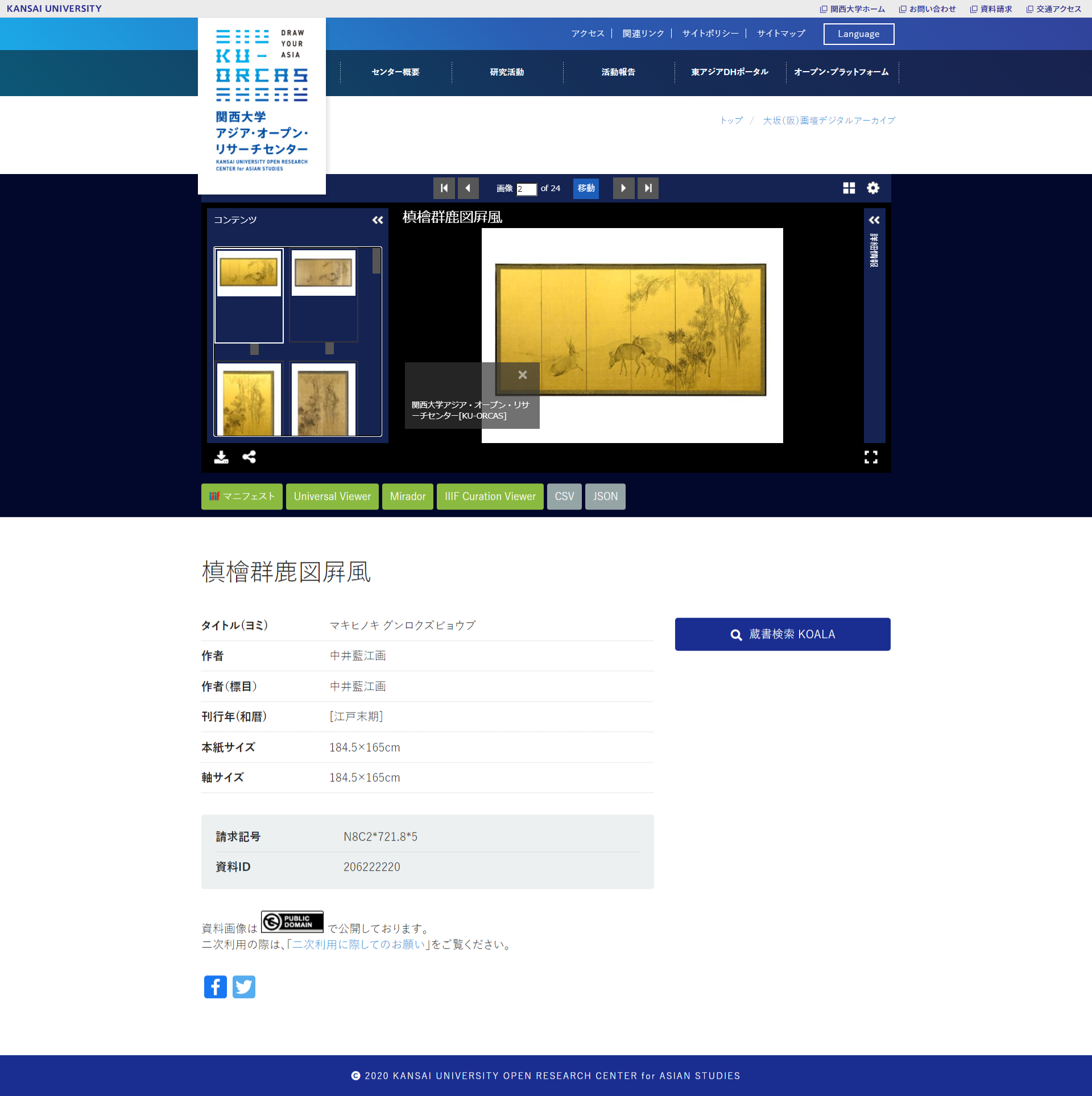This screenshot has width=1092, height=1096.
Task: Click the share icon in viewer
Action: 249,457
